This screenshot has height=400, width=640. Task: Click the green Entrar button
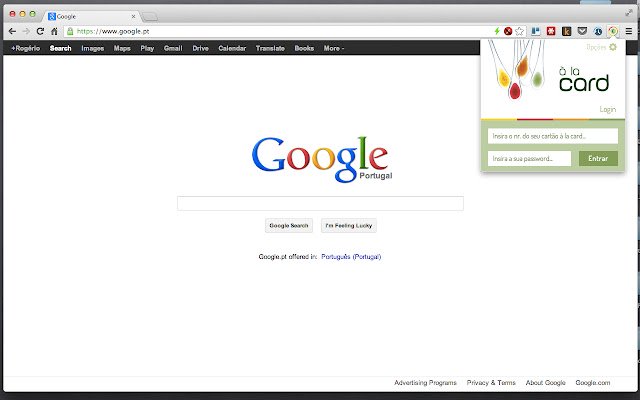[598, 158]
